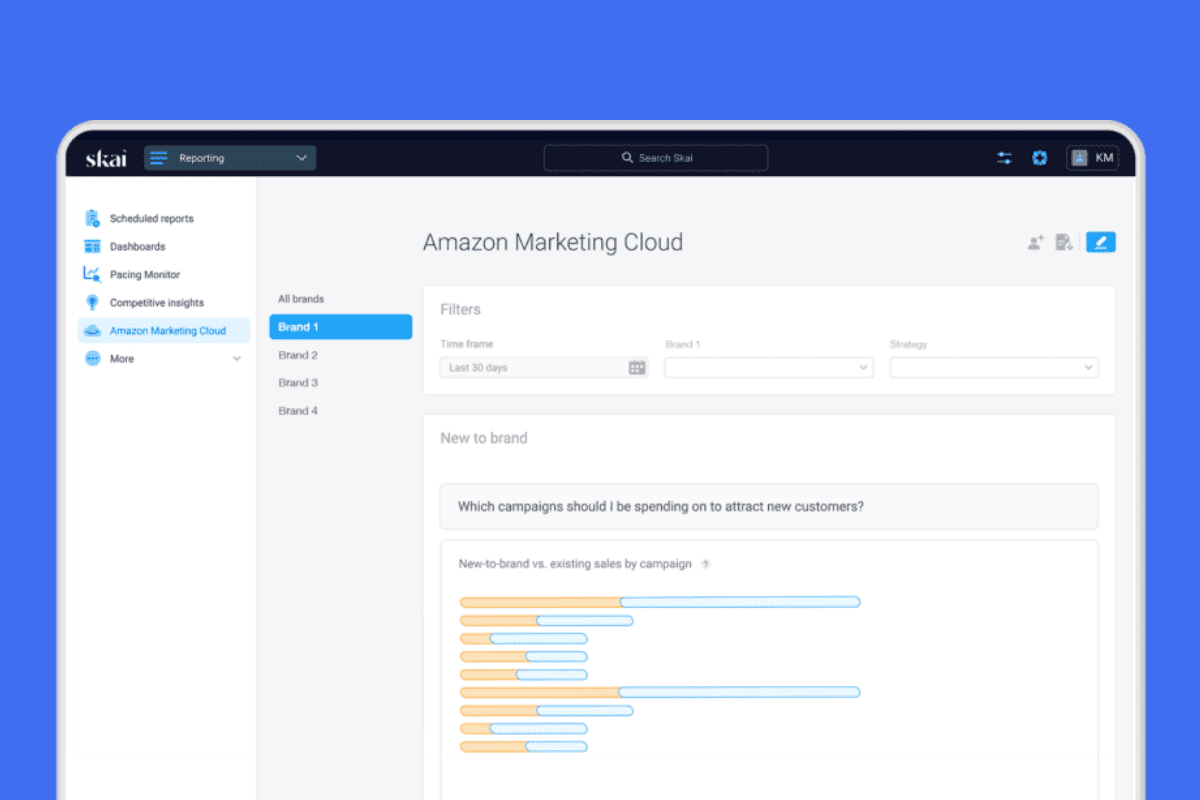The image size is (1200, 800).
Task: Open Pacing Monitor from sidebar
Action: (92, 274)
